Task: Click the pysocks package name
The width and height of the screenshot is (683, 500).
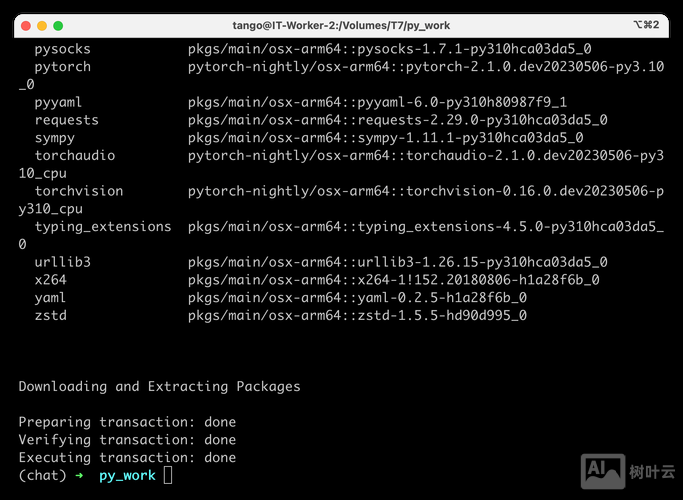Action: pyautogui.click(x=62, y=49)
